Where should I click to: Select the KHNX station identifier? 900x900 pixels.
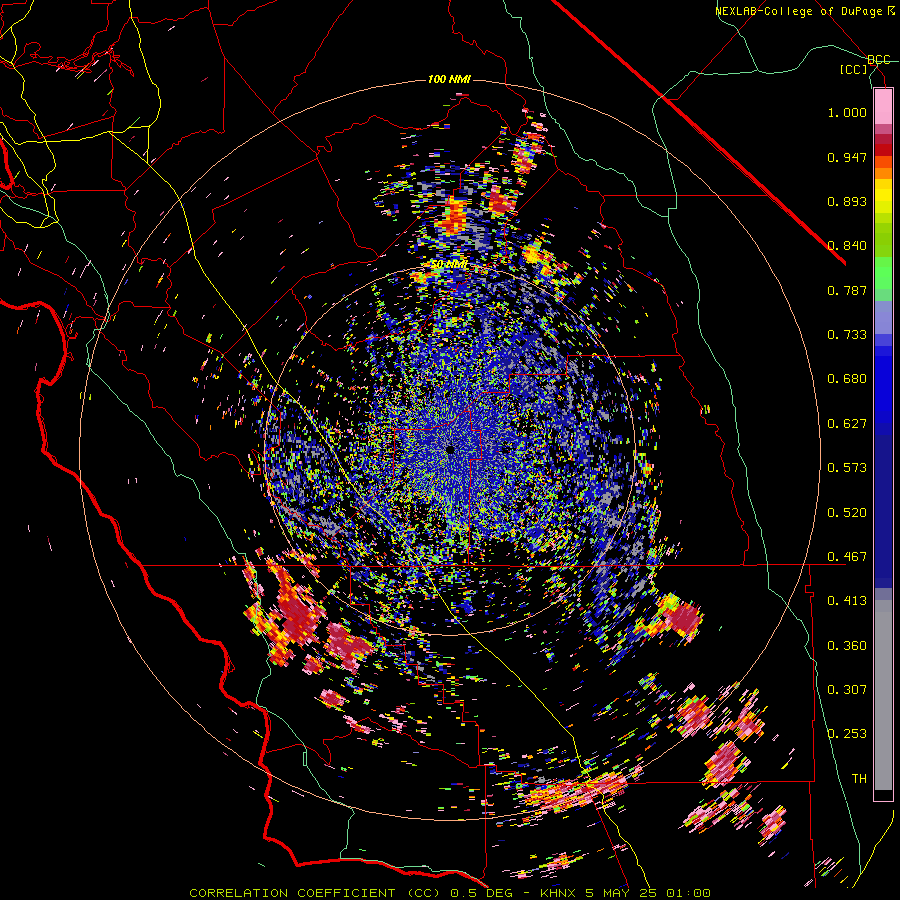[x=560, y=893]
